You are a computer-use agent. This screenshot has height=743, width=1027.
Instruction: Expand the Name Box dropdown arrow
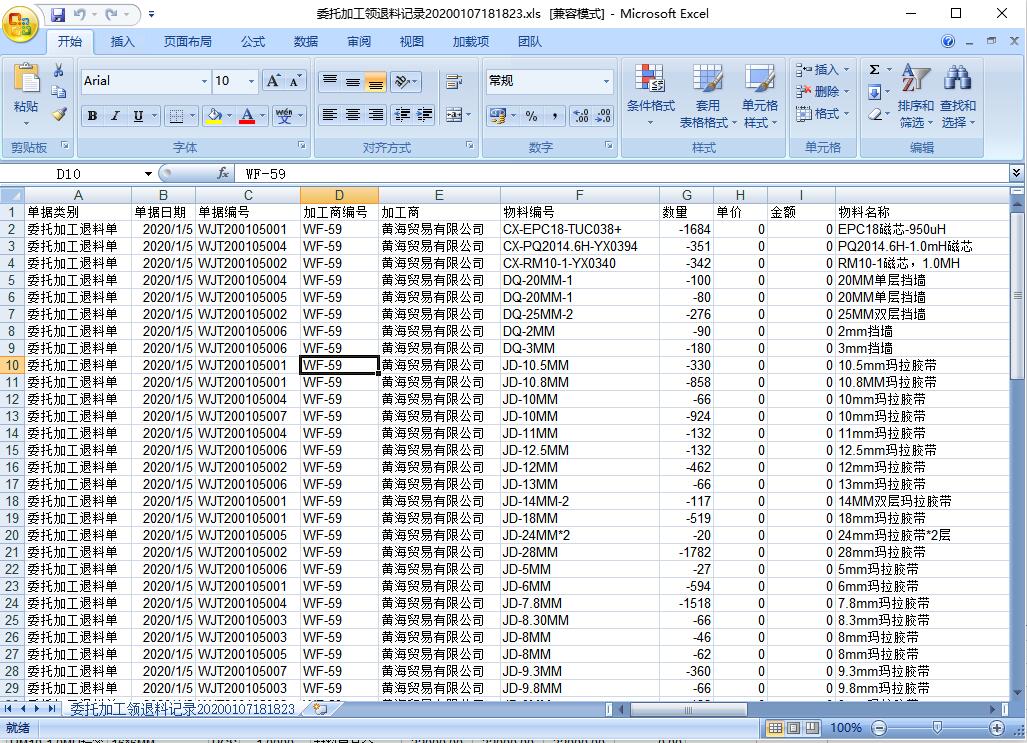point(149,174)
